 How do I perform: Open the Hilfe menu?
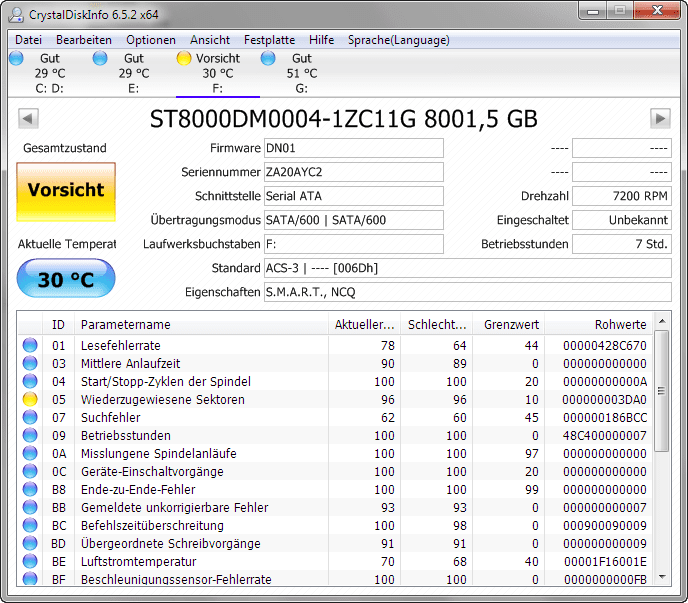[x=322, y=40]
